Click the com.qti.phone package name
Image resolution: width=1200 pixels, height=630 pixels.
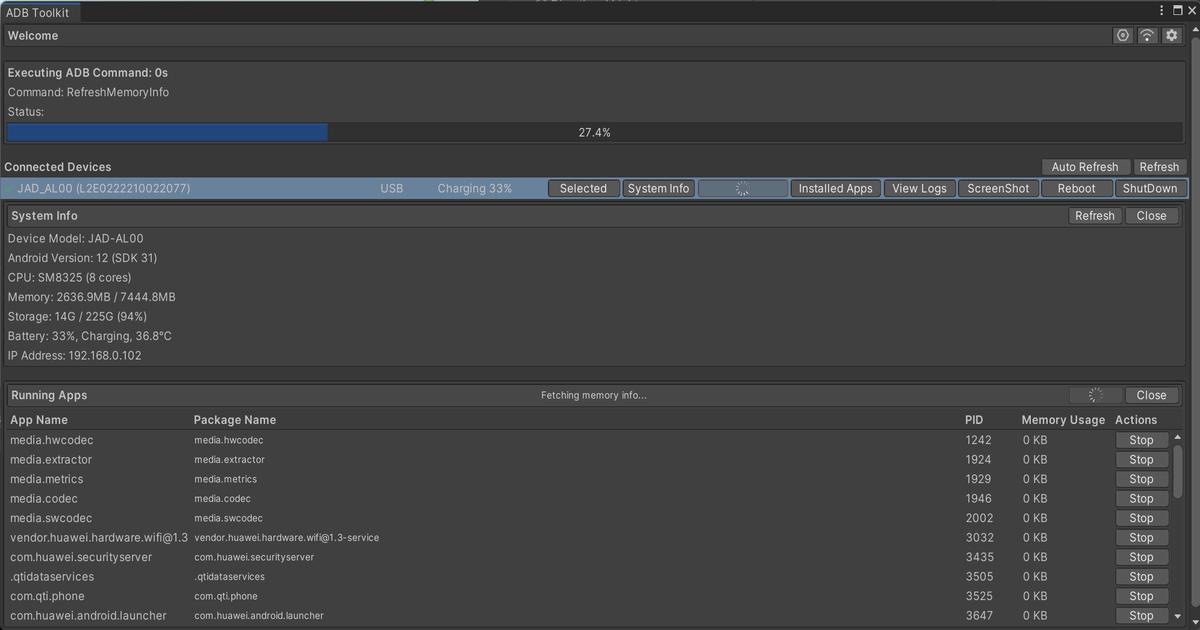click(x=225, y=596)
